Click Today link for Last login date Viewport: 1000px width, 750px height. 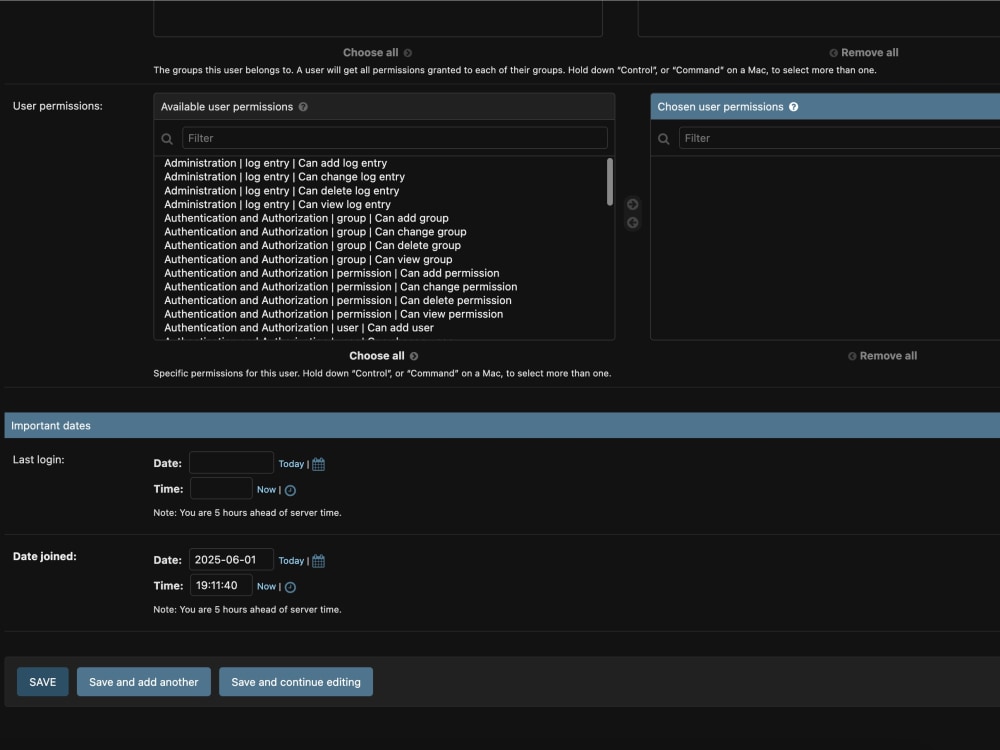(x=291, y=464)
